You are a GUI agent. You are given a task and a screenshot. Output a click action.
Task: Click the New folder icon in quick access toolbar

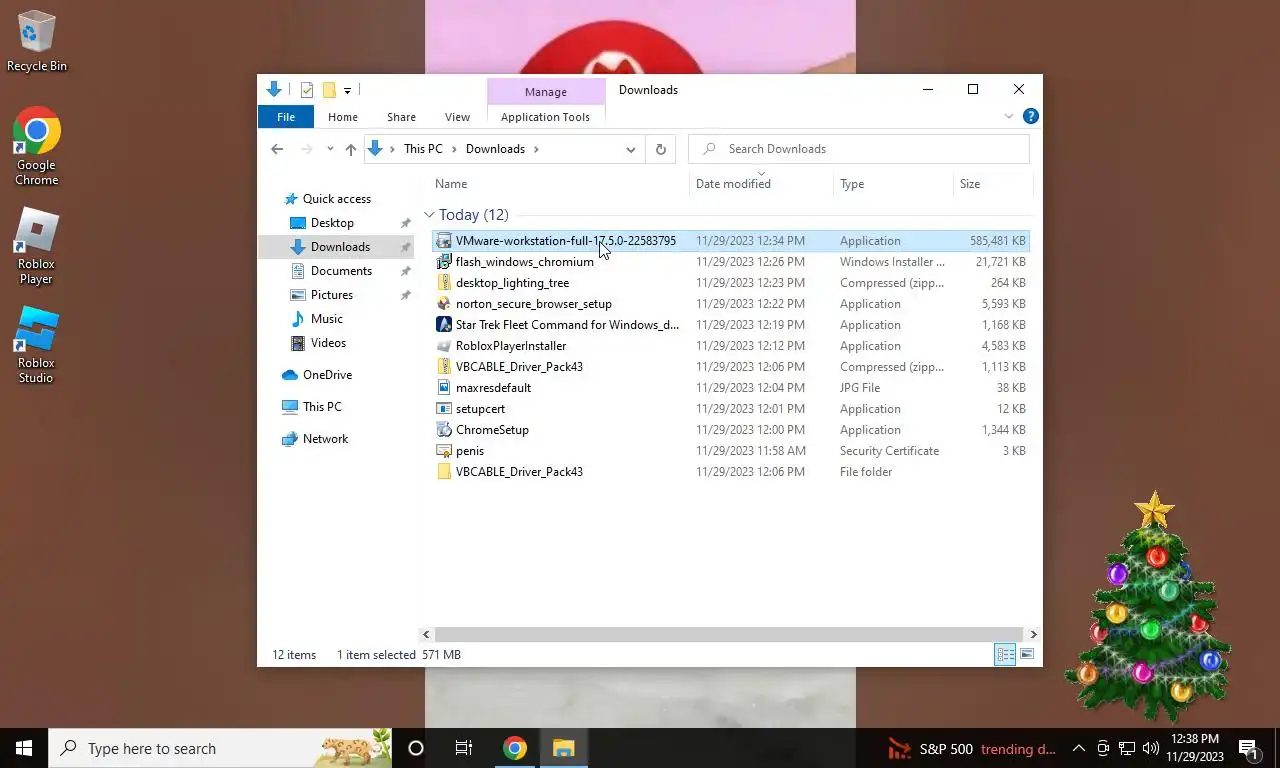coord(328,90)
